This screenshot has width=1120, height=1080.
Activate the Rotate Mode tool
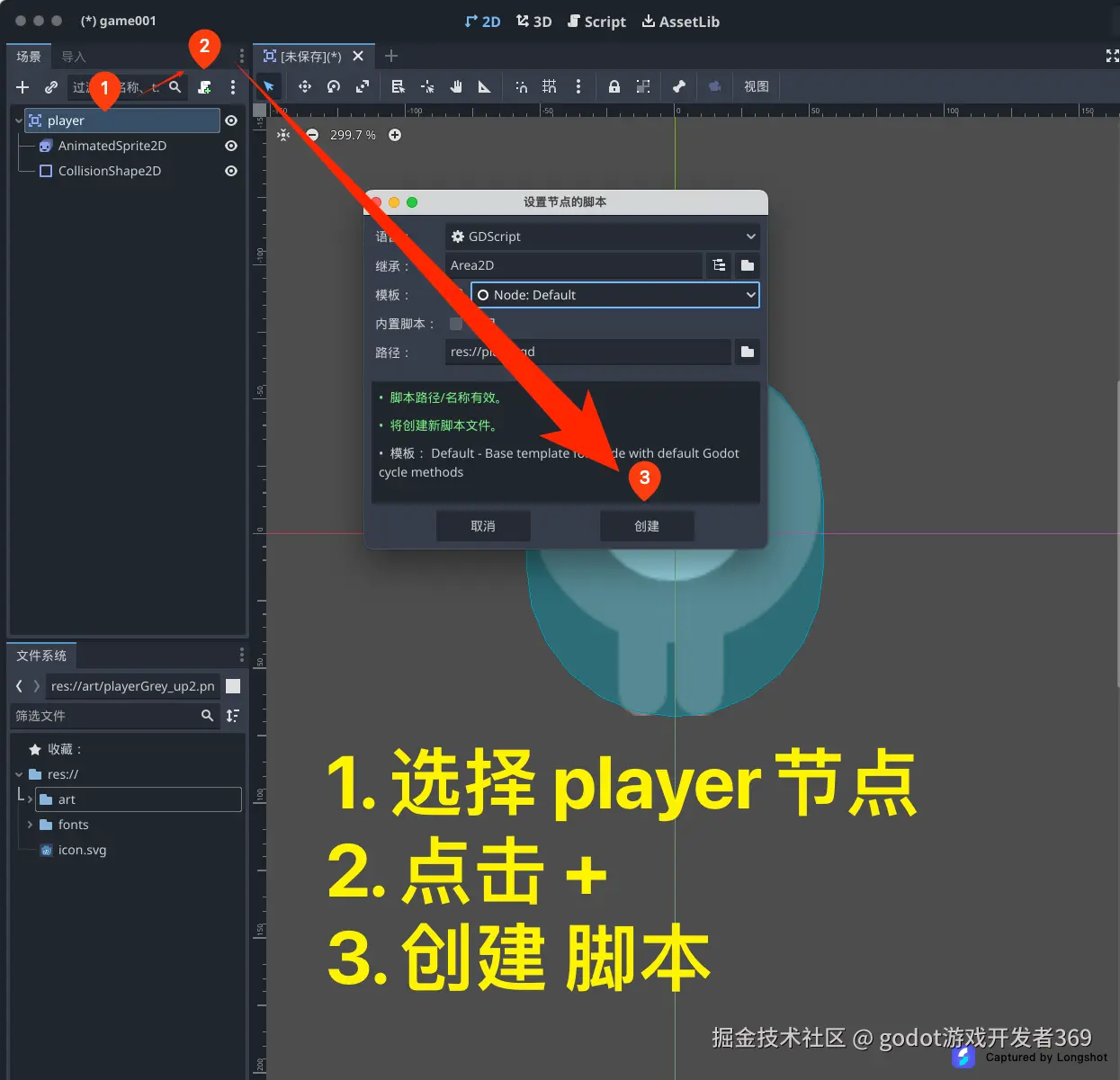coord(334,86)
